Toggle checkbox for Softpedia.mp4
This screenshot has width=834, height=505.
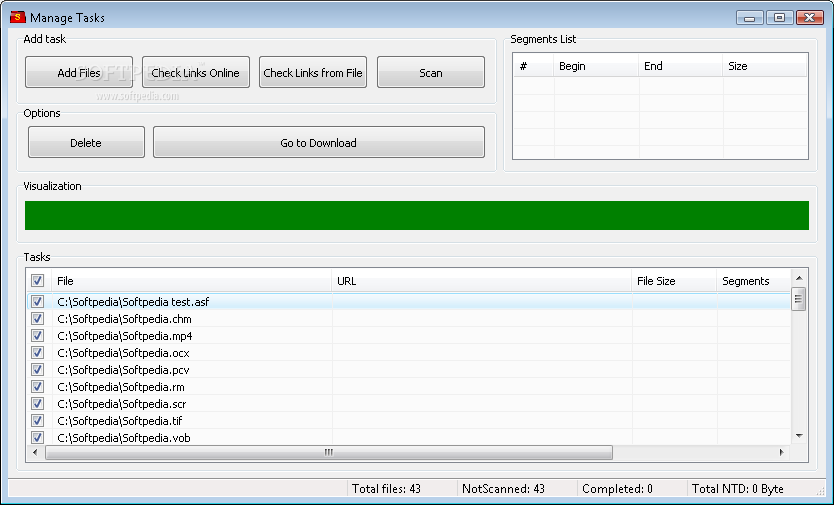click(37, 336)
